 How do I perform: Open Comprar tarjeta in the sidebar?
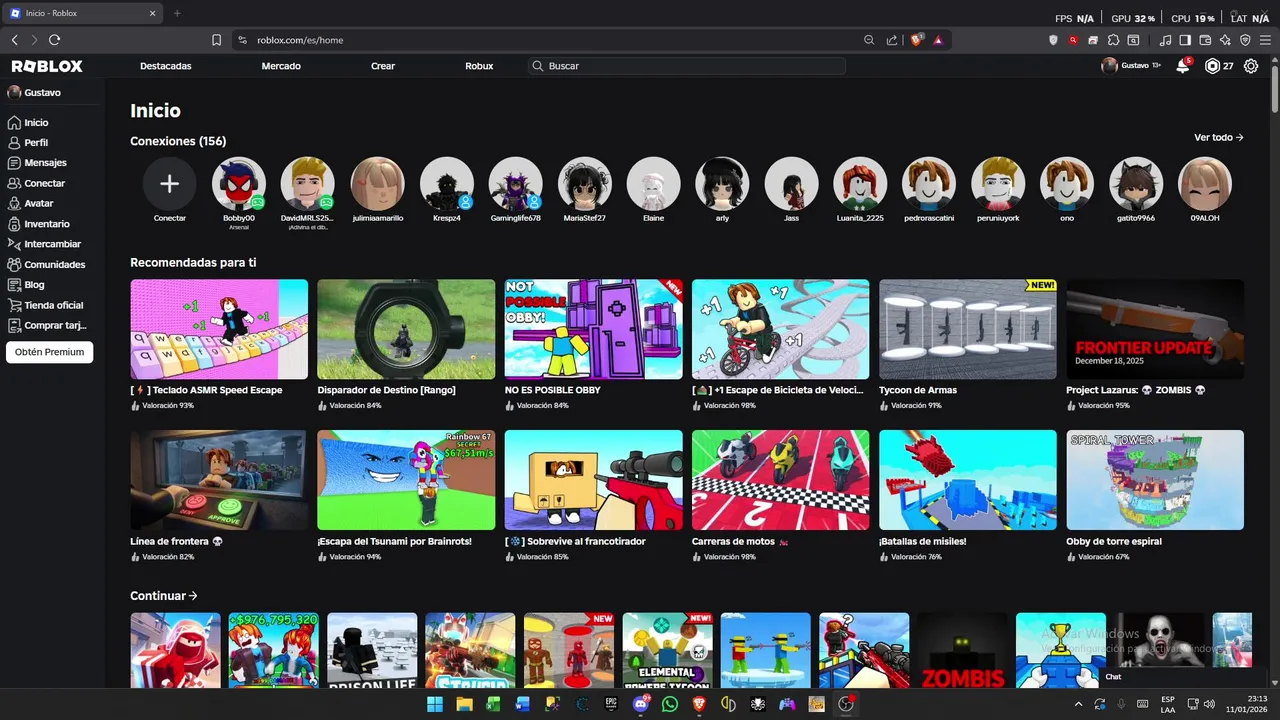point(53,325)
